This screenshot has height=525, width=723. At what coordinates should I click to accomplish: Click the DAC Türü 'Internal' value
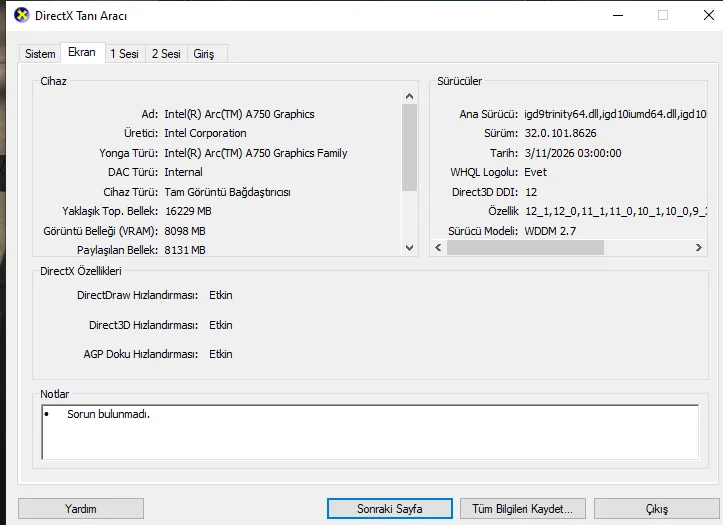[x=184, y=172]
